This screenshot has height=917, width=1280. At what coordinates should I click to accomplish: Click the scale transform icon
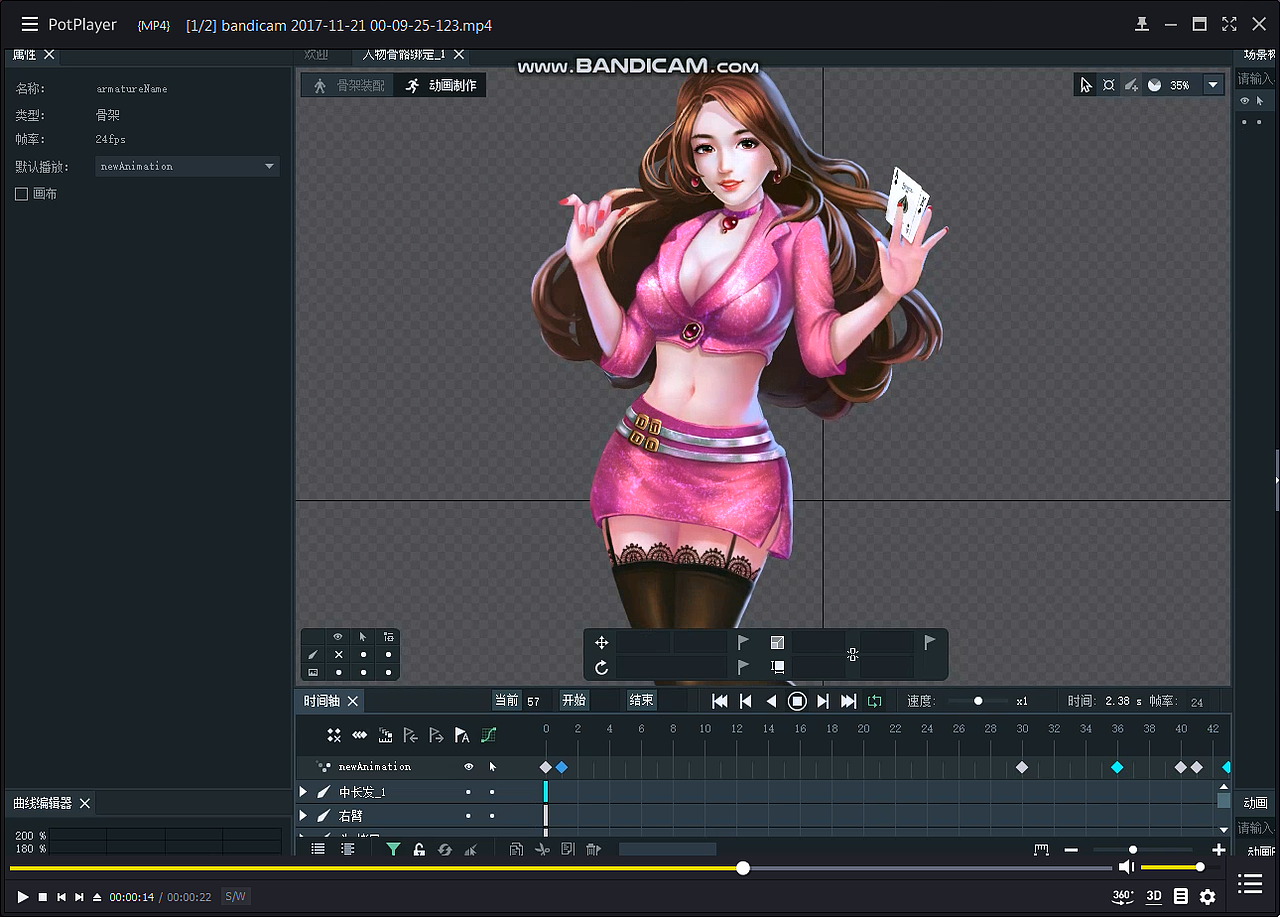tap(777, 643)
